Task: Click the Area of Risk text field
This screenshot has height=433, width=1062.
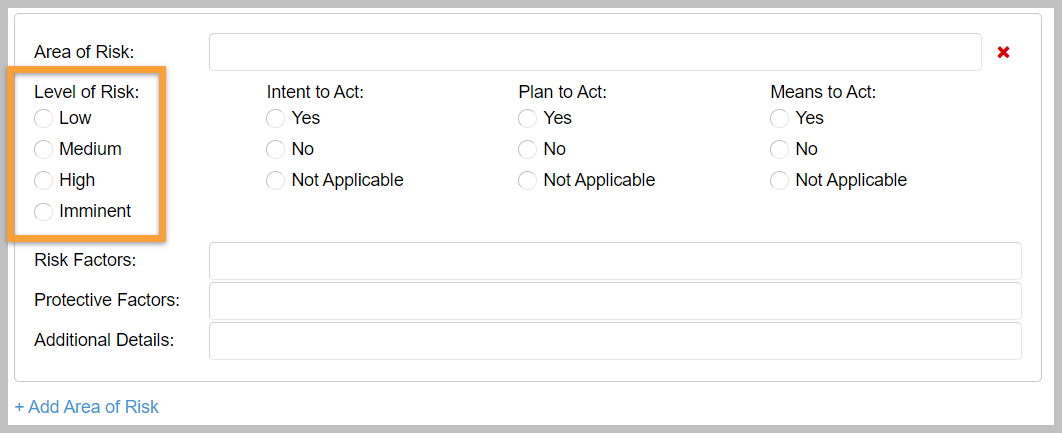Action: [x=595, y=52]
